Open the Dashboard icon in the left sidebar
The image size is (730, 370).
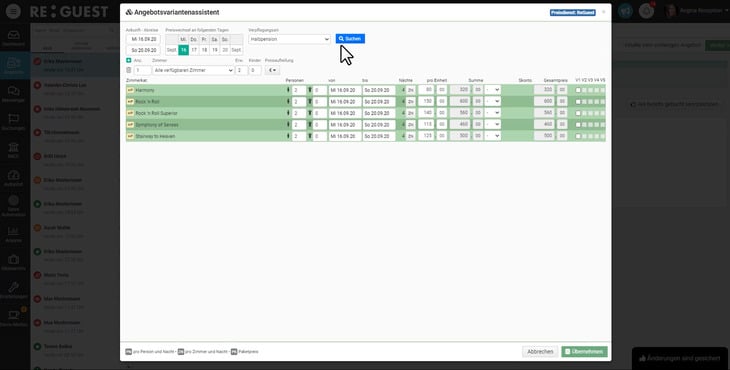pyautogui.click(x=13, y=38)
